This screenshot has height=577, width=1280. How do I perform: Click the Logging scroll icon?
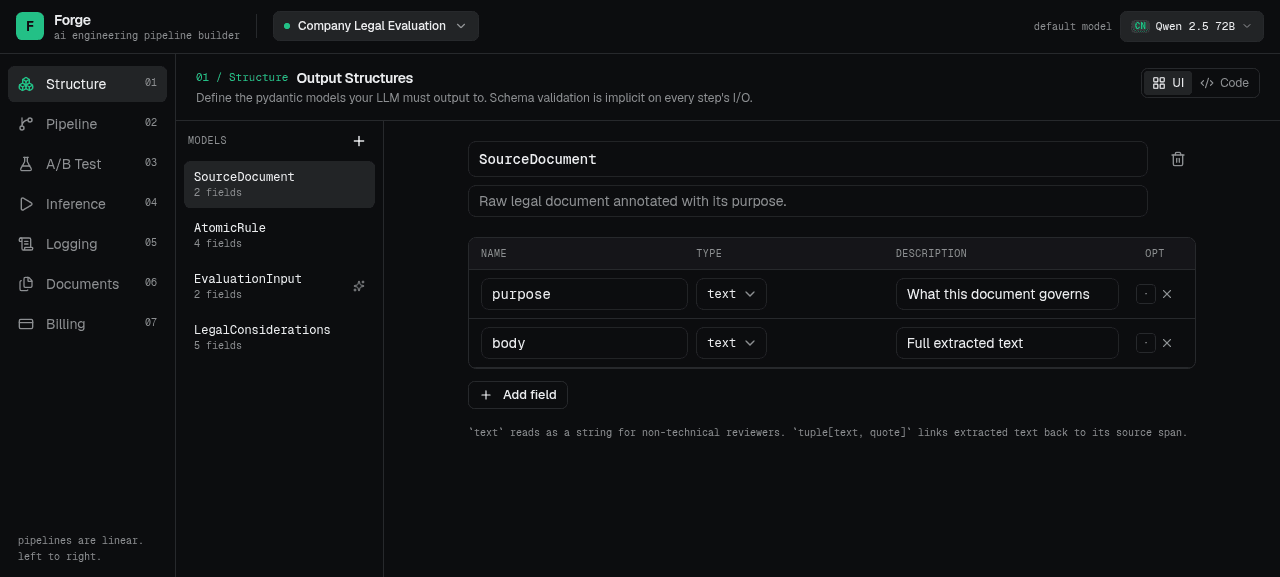(26, 244)
